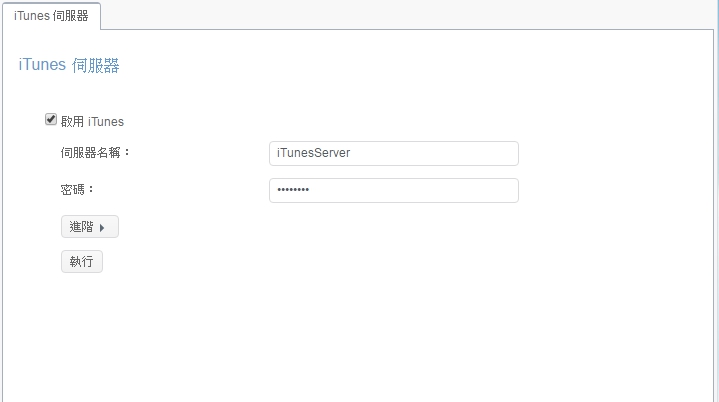Click the 密碼 label
Viewport: 719px width, 402px height.
77,189
